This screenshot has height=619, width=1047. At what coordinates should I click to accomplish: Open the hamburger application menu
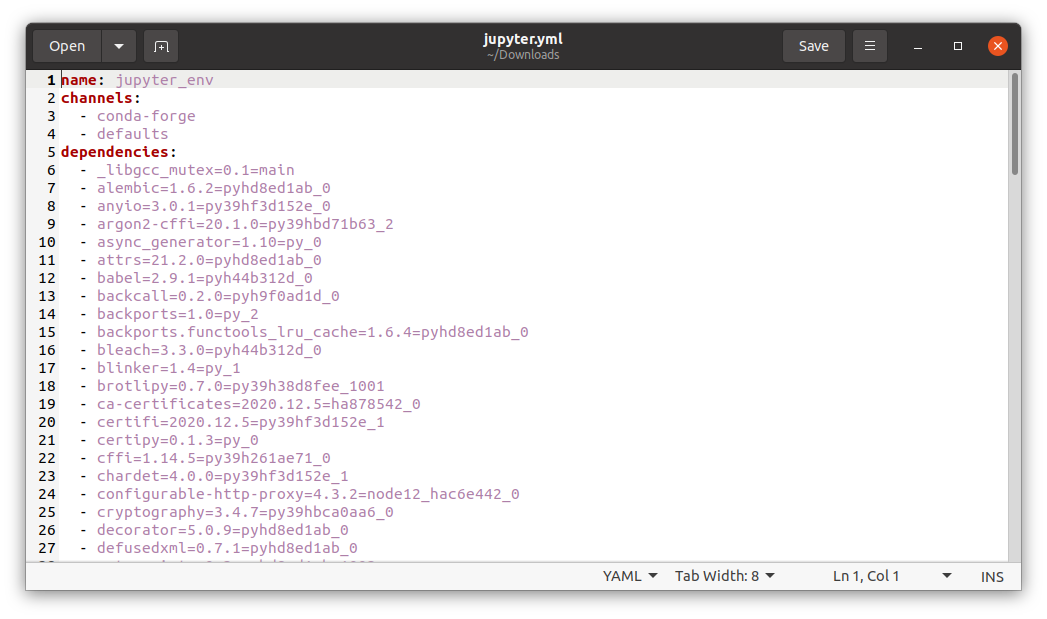click(x=869, y=45)
